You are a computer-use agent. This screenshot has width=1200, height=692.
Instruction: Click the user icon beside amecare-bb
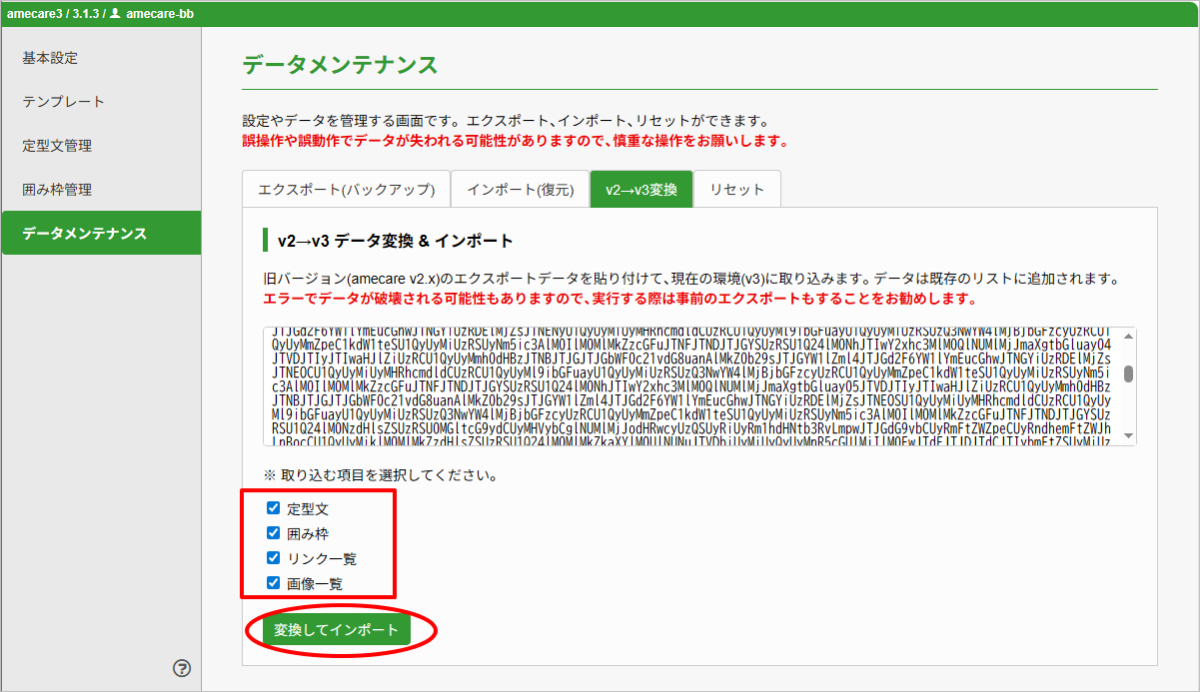[x=115, y=13]
